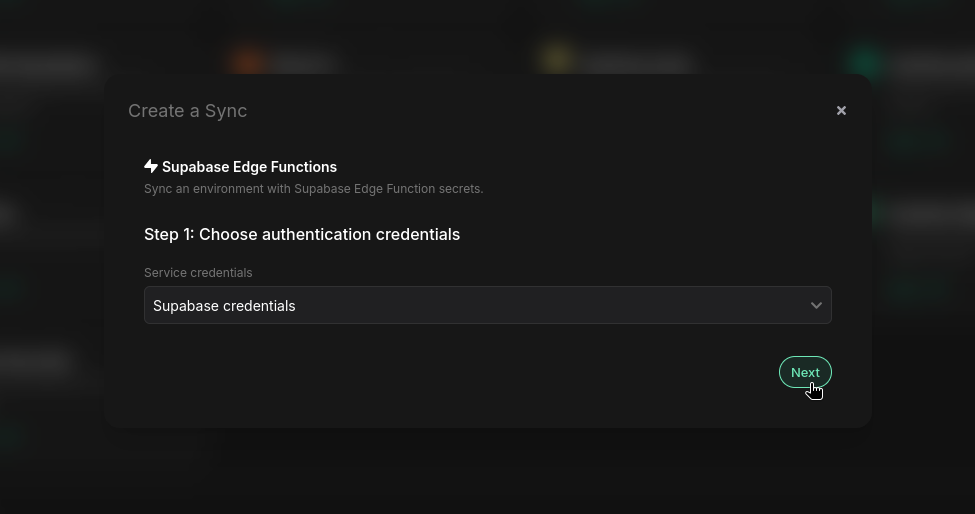Screen dimensions: 975x514
Task: Click the blurred label beside the yellow icon
Action: pyautogui.click(x=635, y=62)
